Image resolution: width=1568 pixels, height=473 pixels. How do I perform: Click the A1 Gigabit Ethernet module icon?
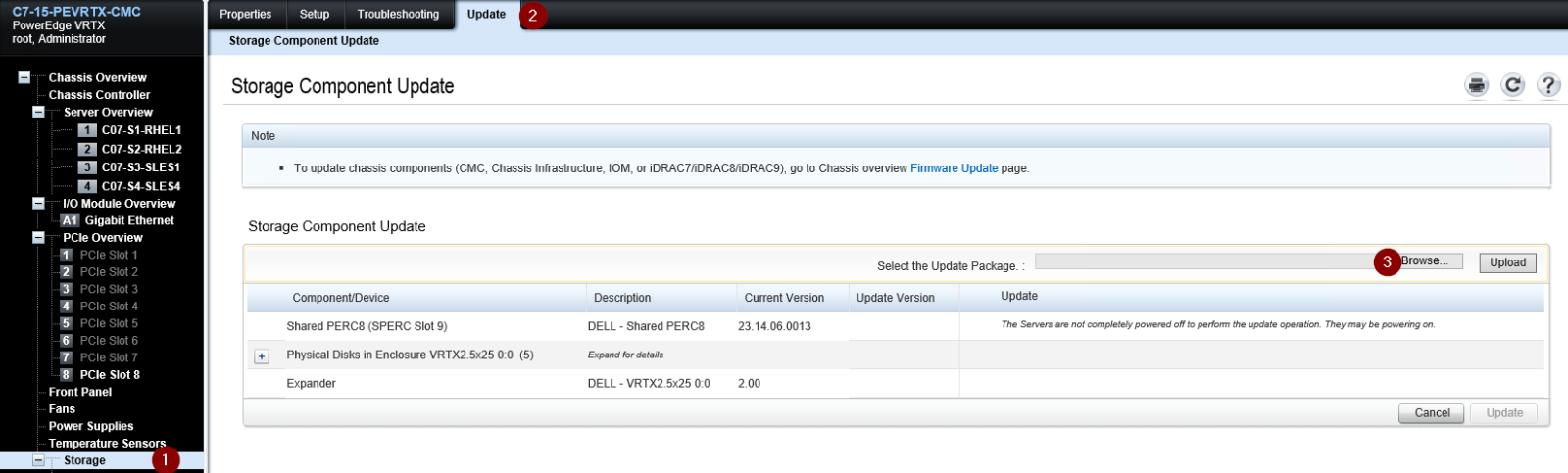click(70, 220)
